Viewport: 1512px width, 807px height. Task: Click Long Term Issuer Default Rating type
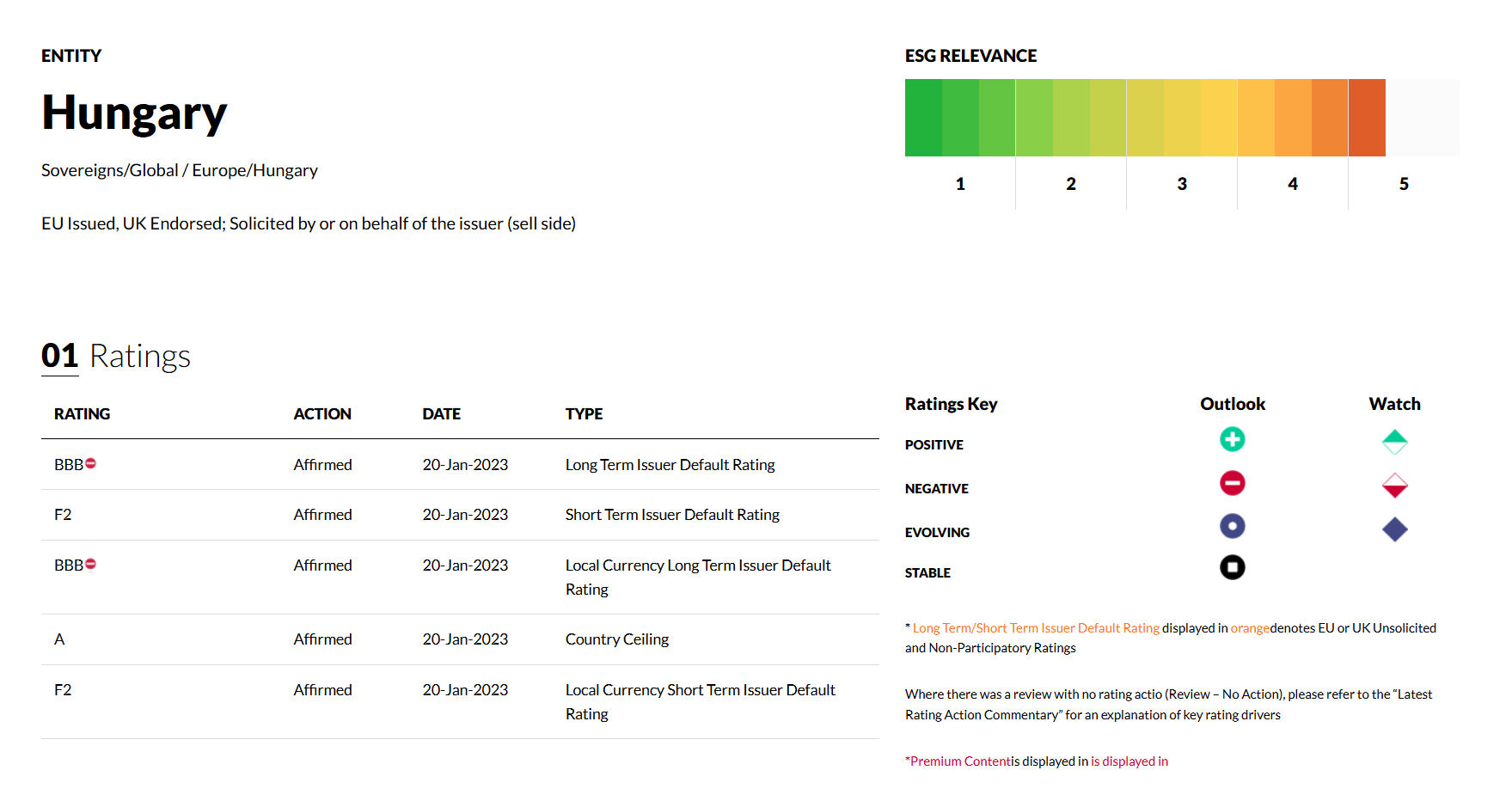tap(670, 465)
